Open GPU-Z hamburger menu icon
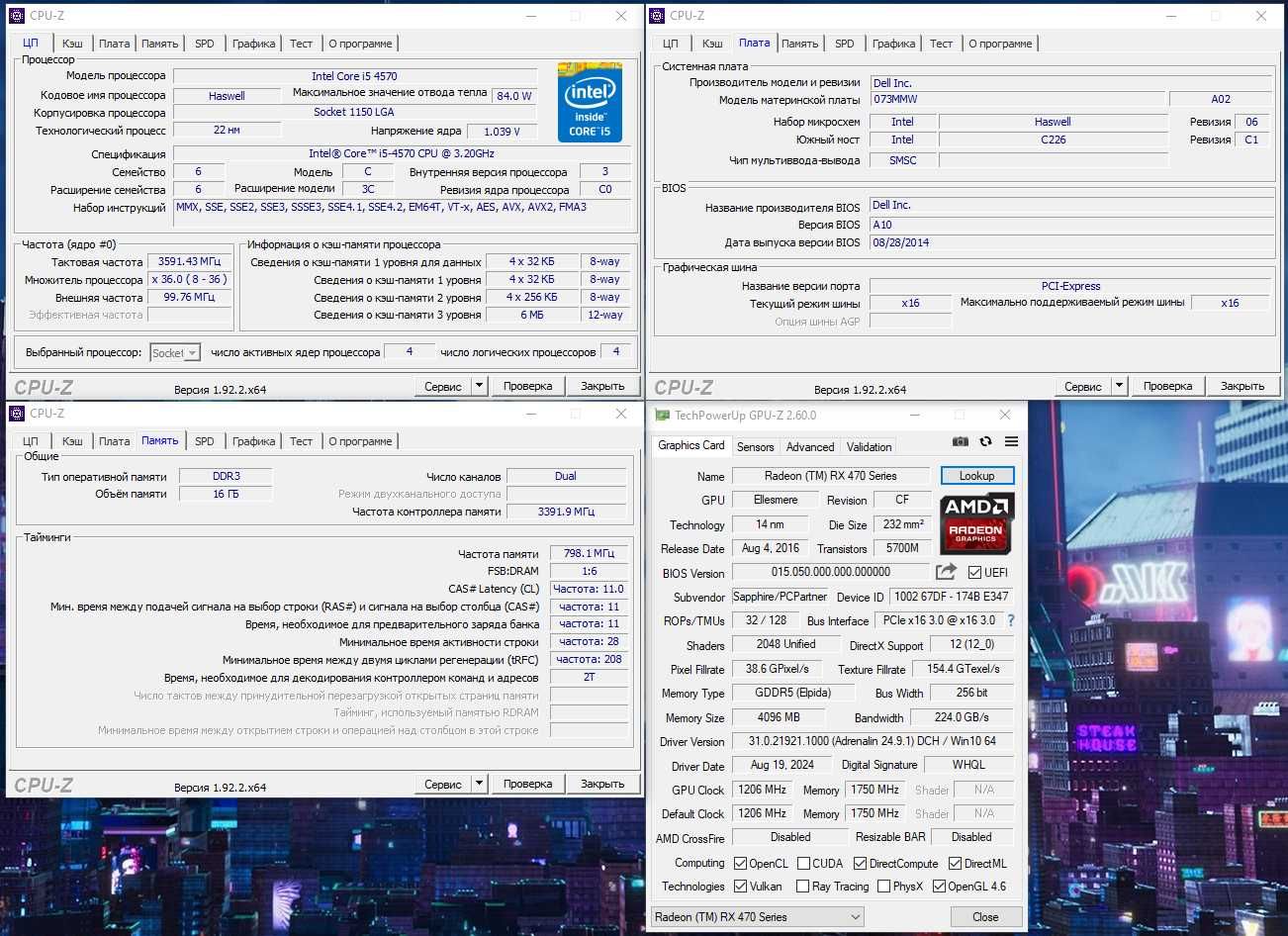This screenshot has width=1288, height=936. pos(1011,441)
